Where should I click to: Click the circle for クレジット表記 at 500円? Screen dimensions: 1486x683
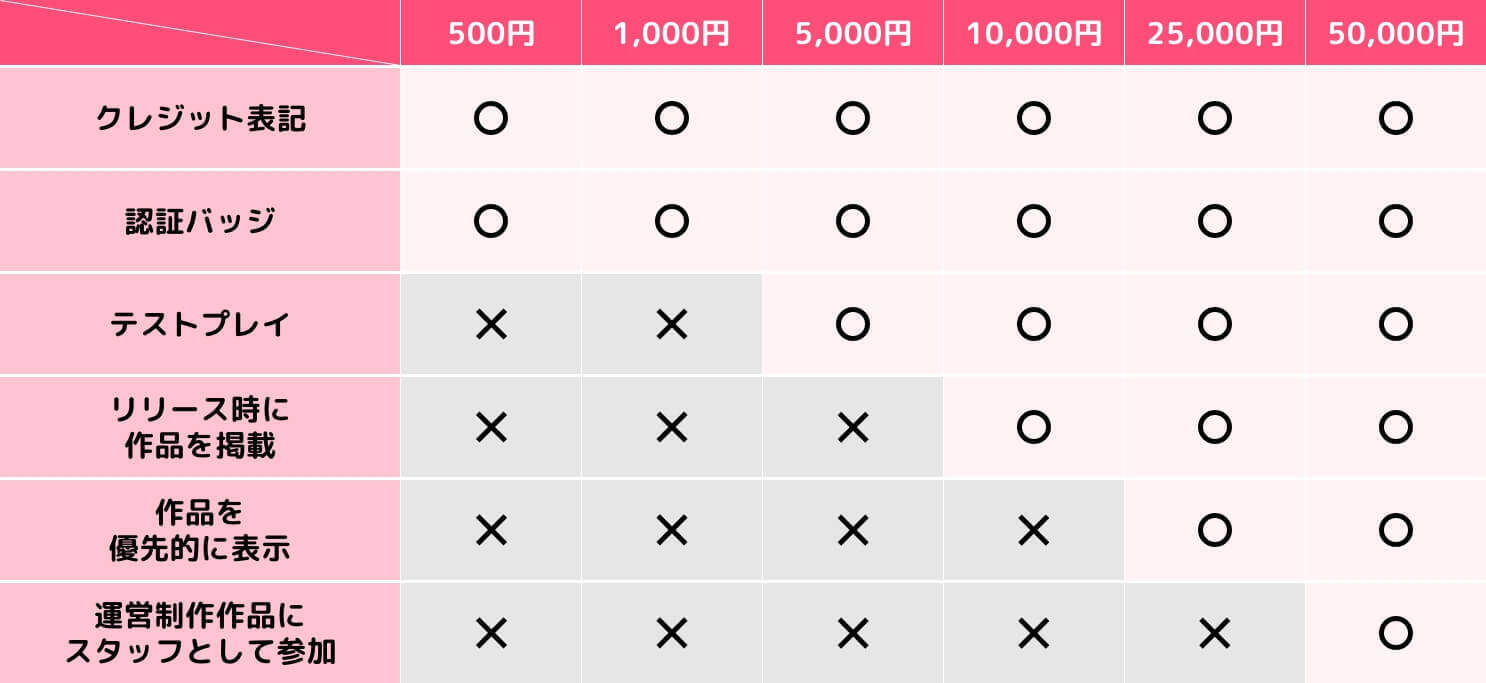click(490, 119)
